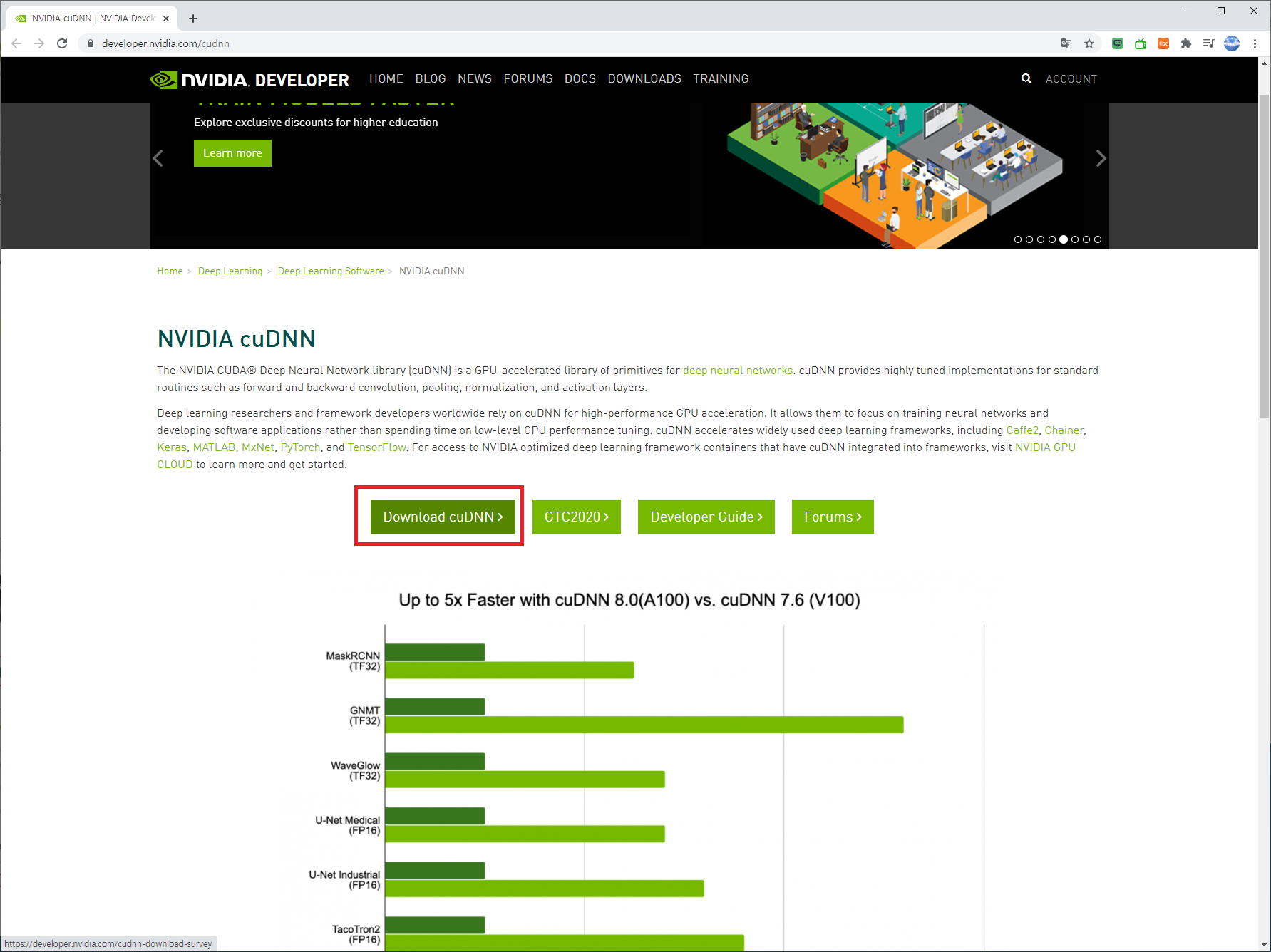Select the last carousel dot
The image size is (1271, 952).
[1098, 239]
